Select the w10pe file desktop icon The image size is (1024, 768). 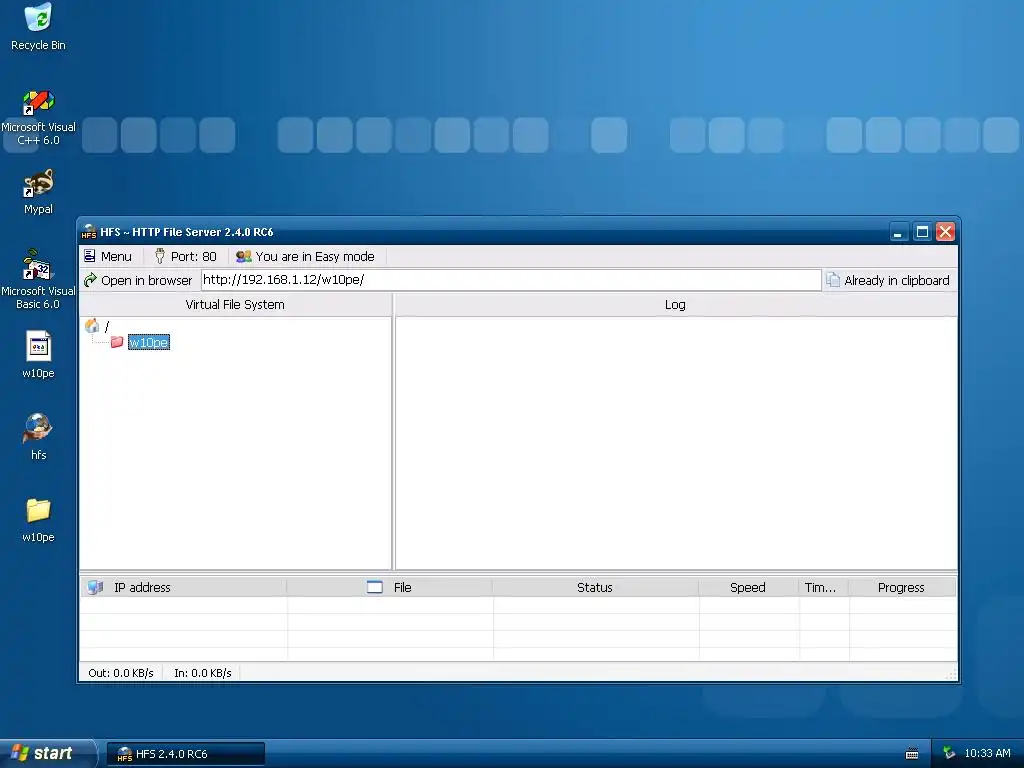(x=38, y=355)
